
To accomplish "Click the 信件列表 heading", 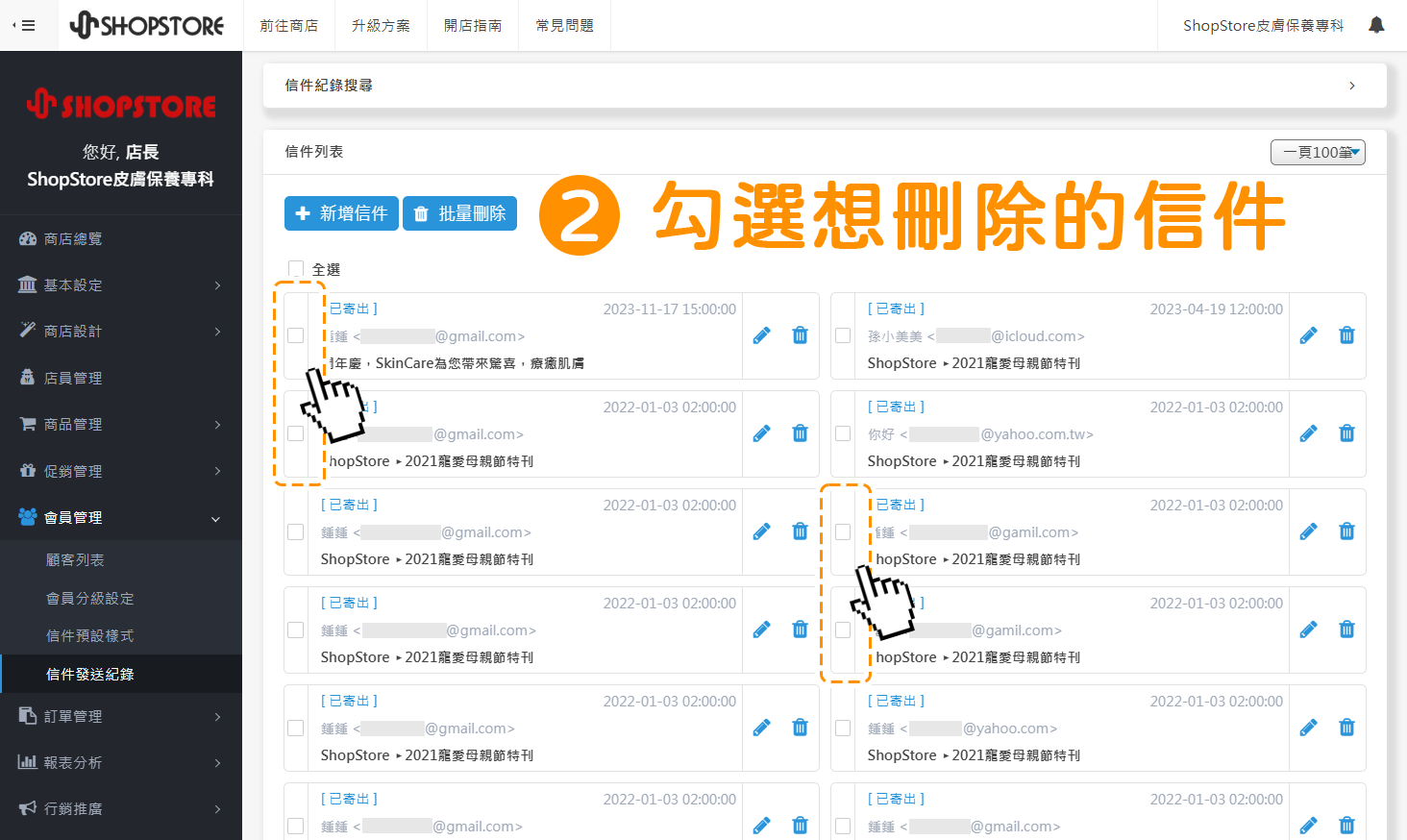I will [x=314, y=152].
